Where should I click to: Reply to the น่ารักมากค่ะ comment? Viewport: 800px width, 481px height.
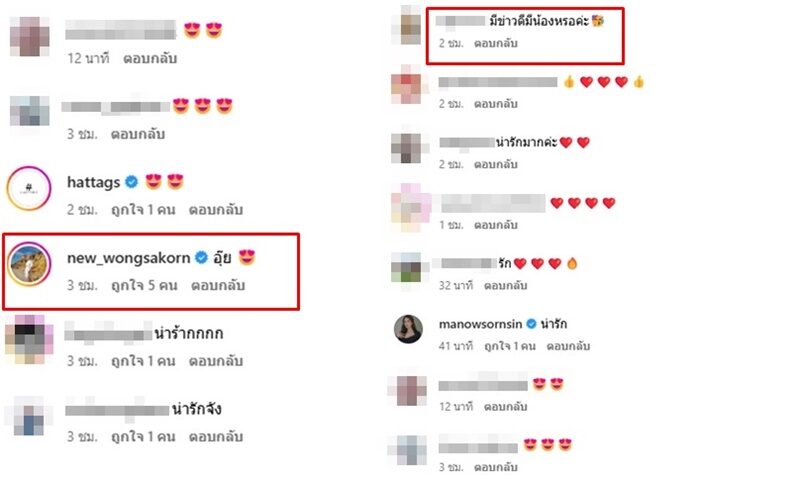[x=495, y=165]
